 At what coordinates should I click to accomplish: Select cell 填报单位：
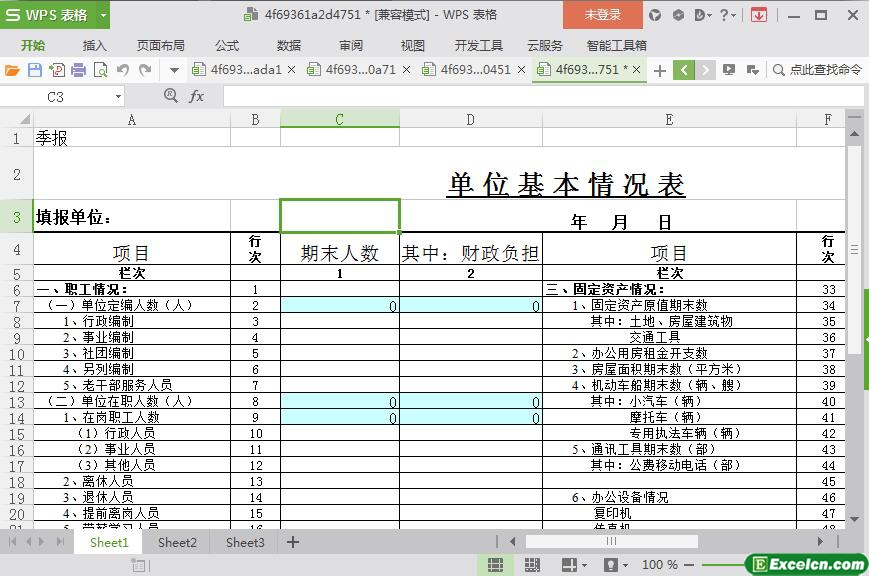[x=131, y=217]
